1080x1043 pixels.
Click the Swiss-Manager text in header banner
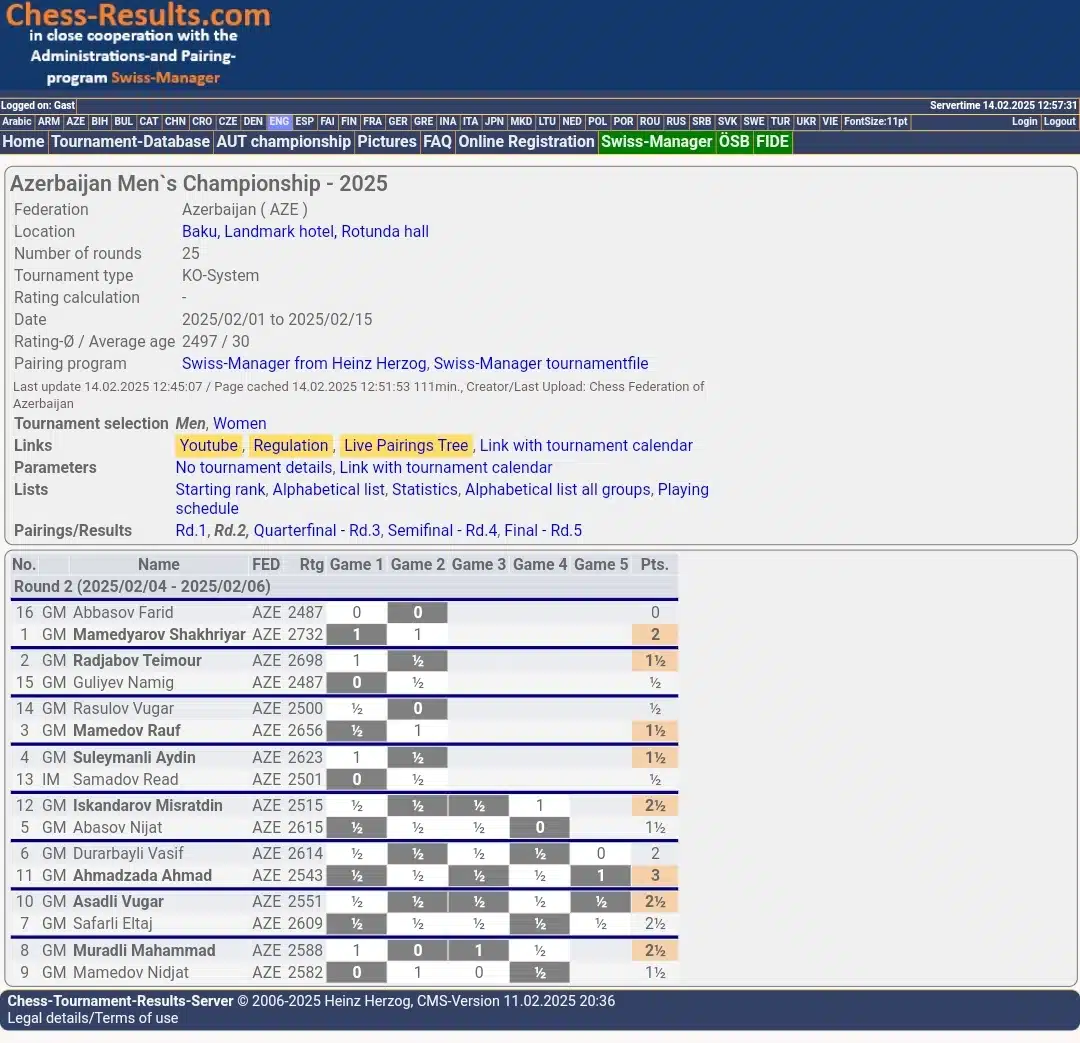(165, 78)
